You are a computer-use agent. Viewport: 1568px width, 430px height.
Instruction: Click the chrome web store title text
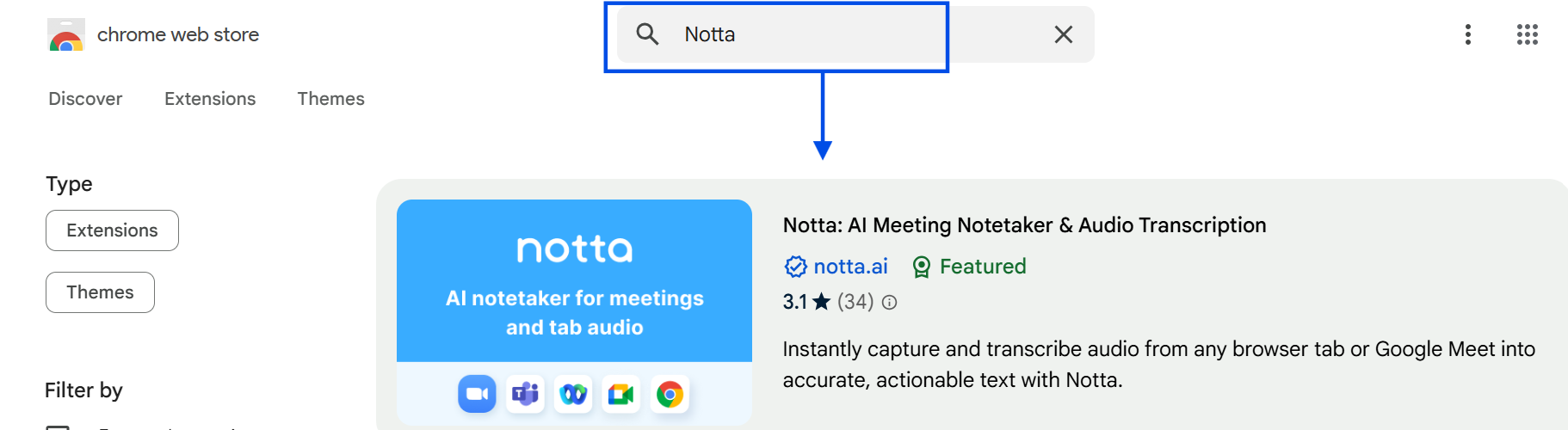click(178, 34)
